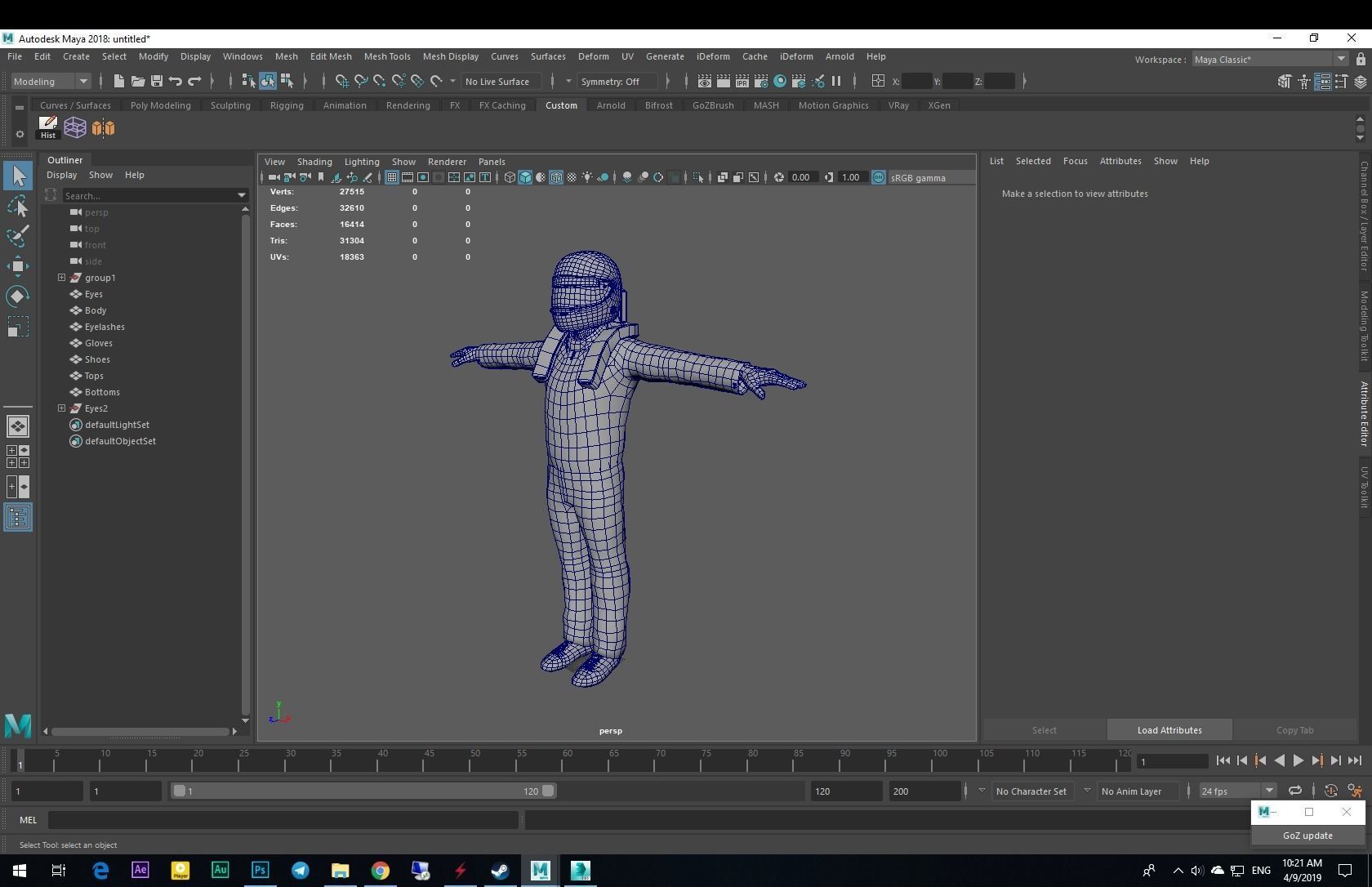This screenshot has width=1372, height=887.
Task: Choose the Move tool in the toolbox
Action: pos(18,266)
